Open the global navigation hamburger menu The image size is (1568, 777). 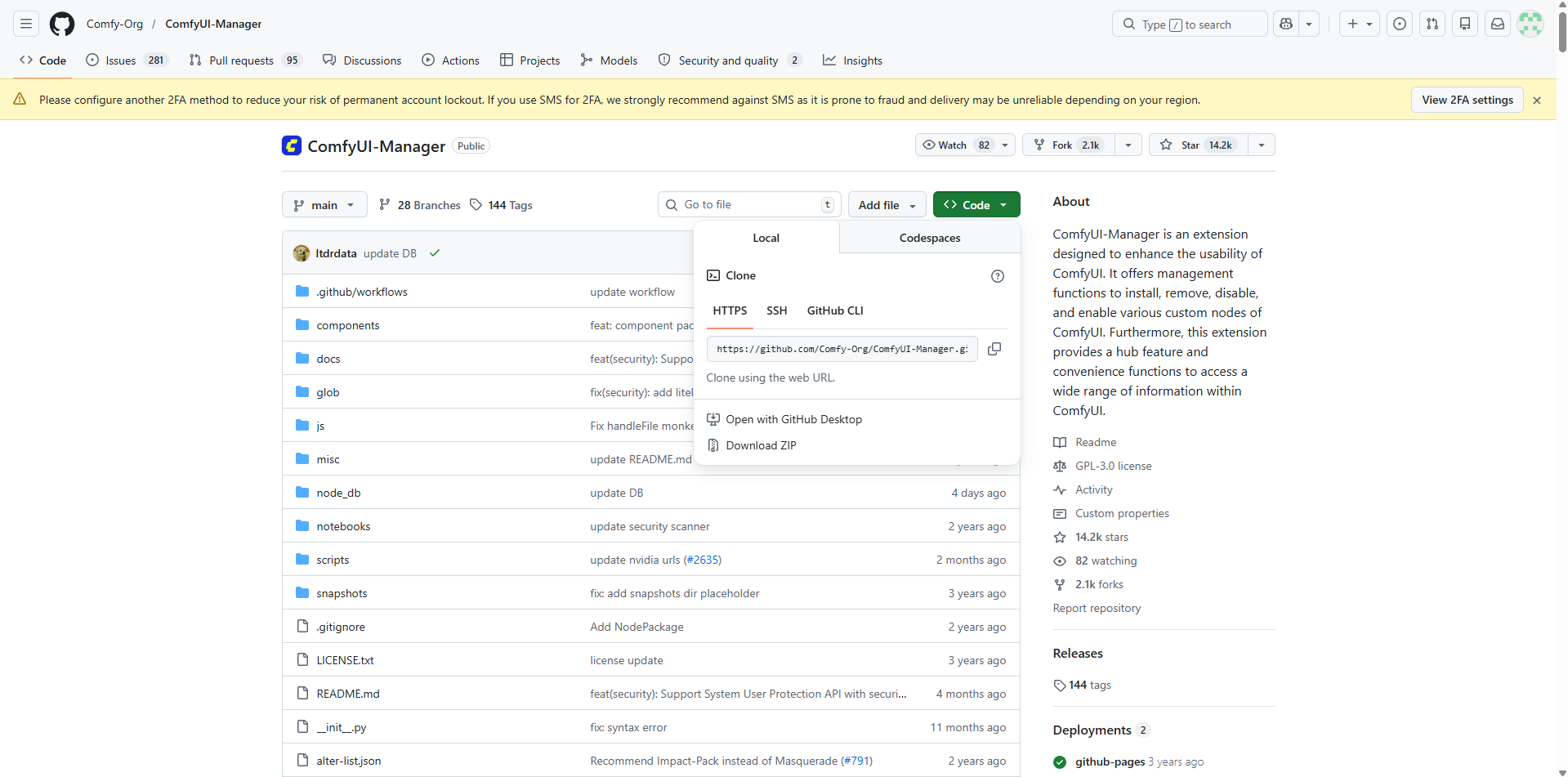click(x=26, y=24)
